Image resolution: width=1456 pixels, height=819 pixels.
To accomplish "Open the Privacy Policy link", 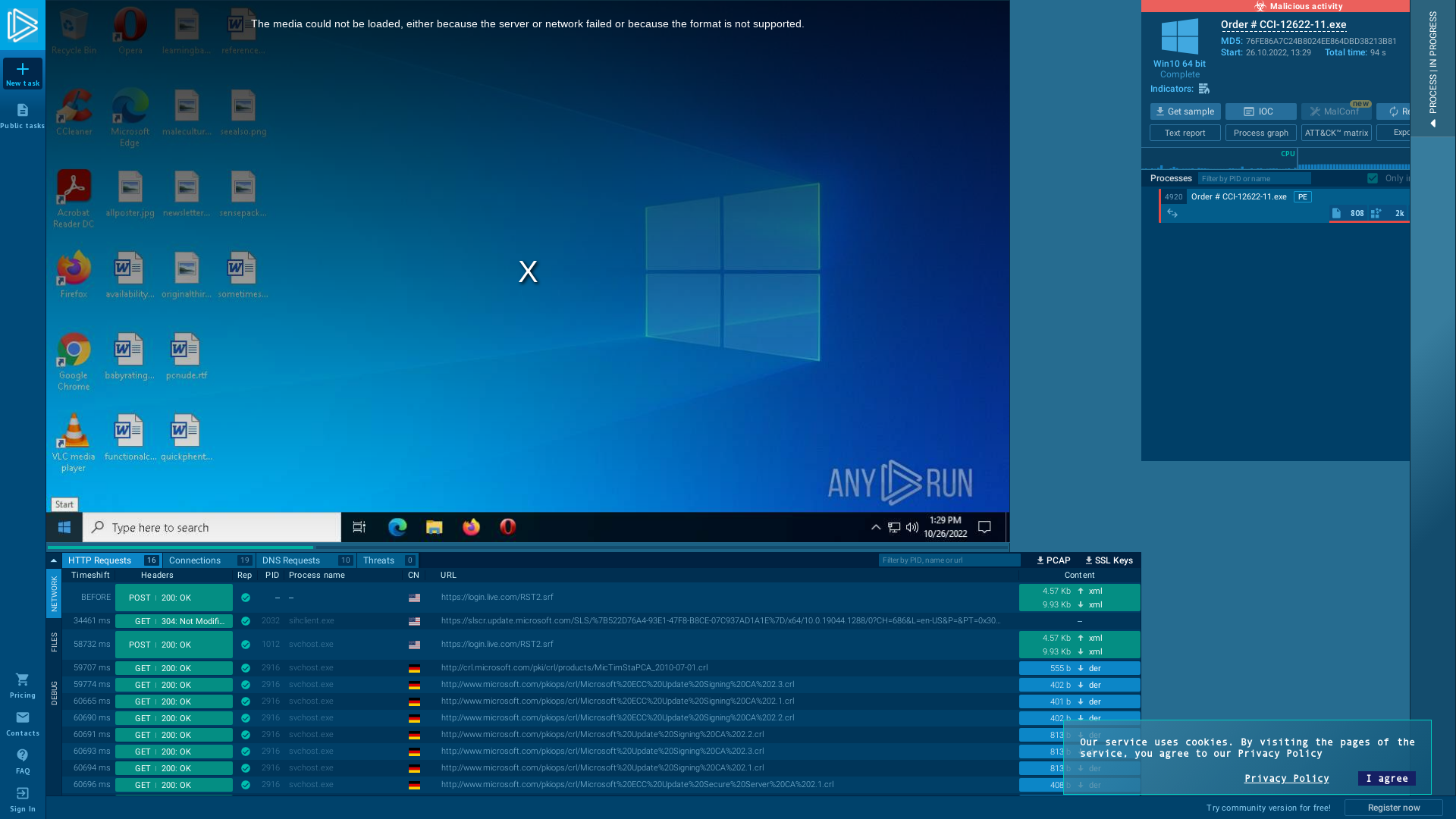I will coord(1286,778).
